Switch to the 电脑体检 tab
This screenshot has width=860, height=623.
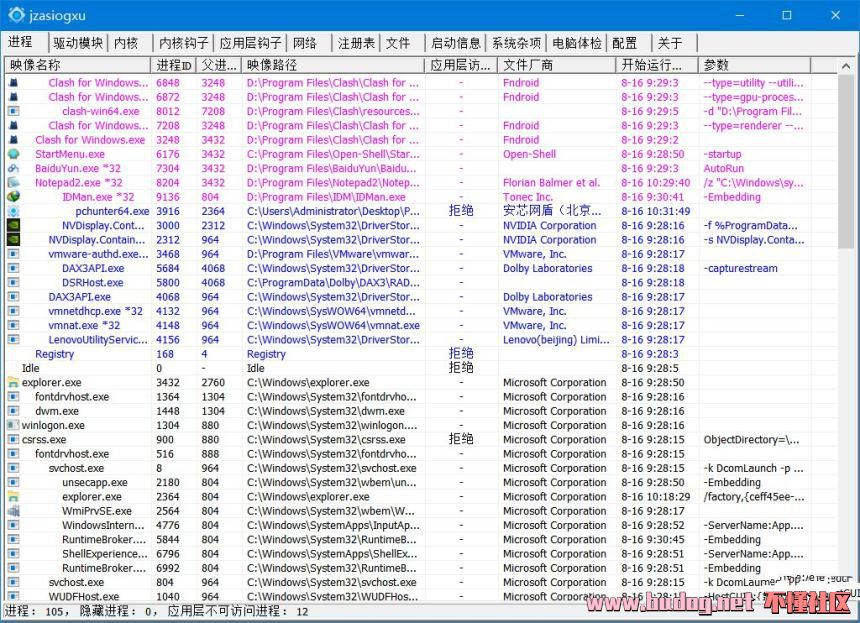[x=577, y=43]
